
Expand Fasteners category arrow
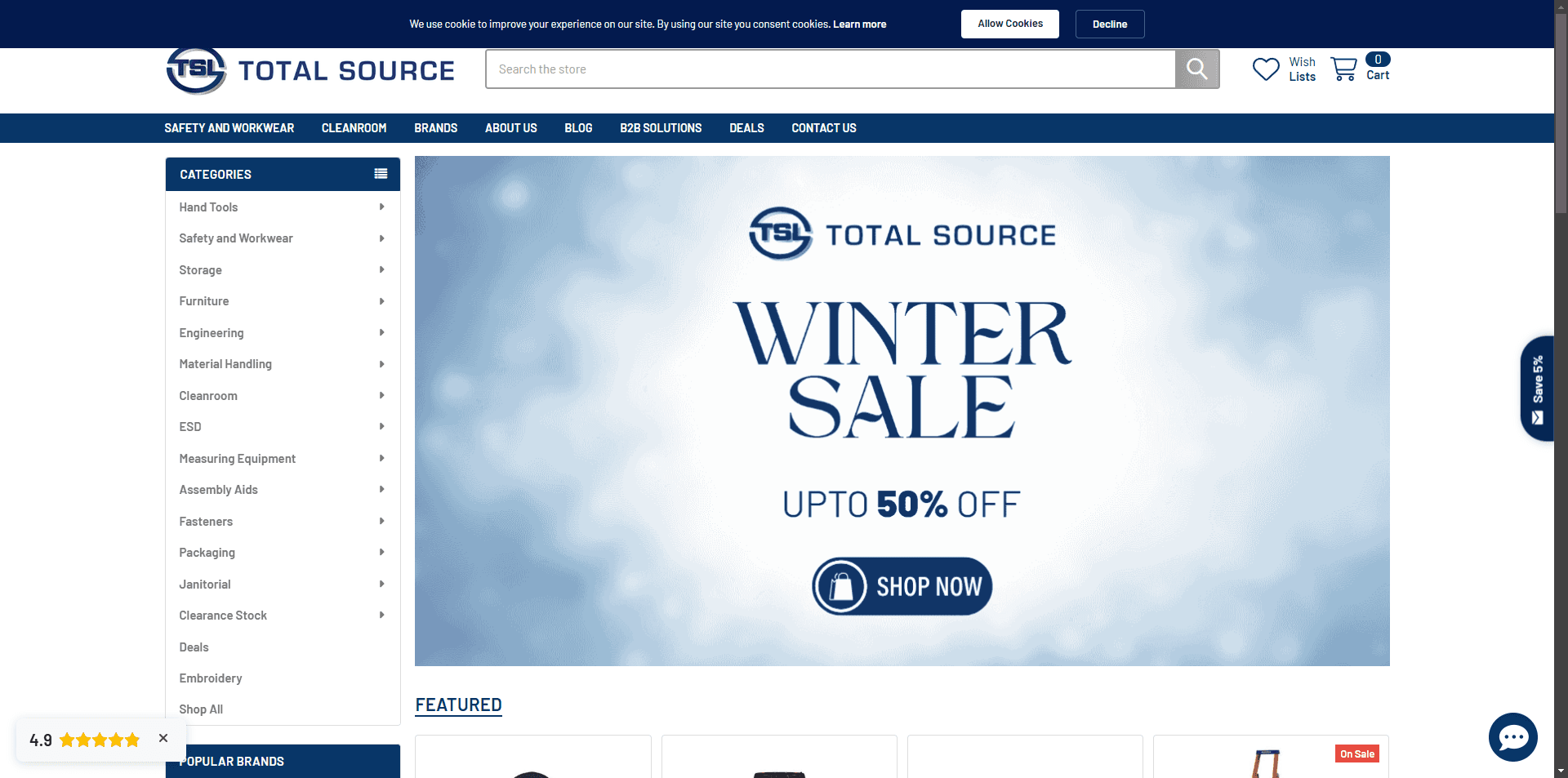tap(381, 522)
